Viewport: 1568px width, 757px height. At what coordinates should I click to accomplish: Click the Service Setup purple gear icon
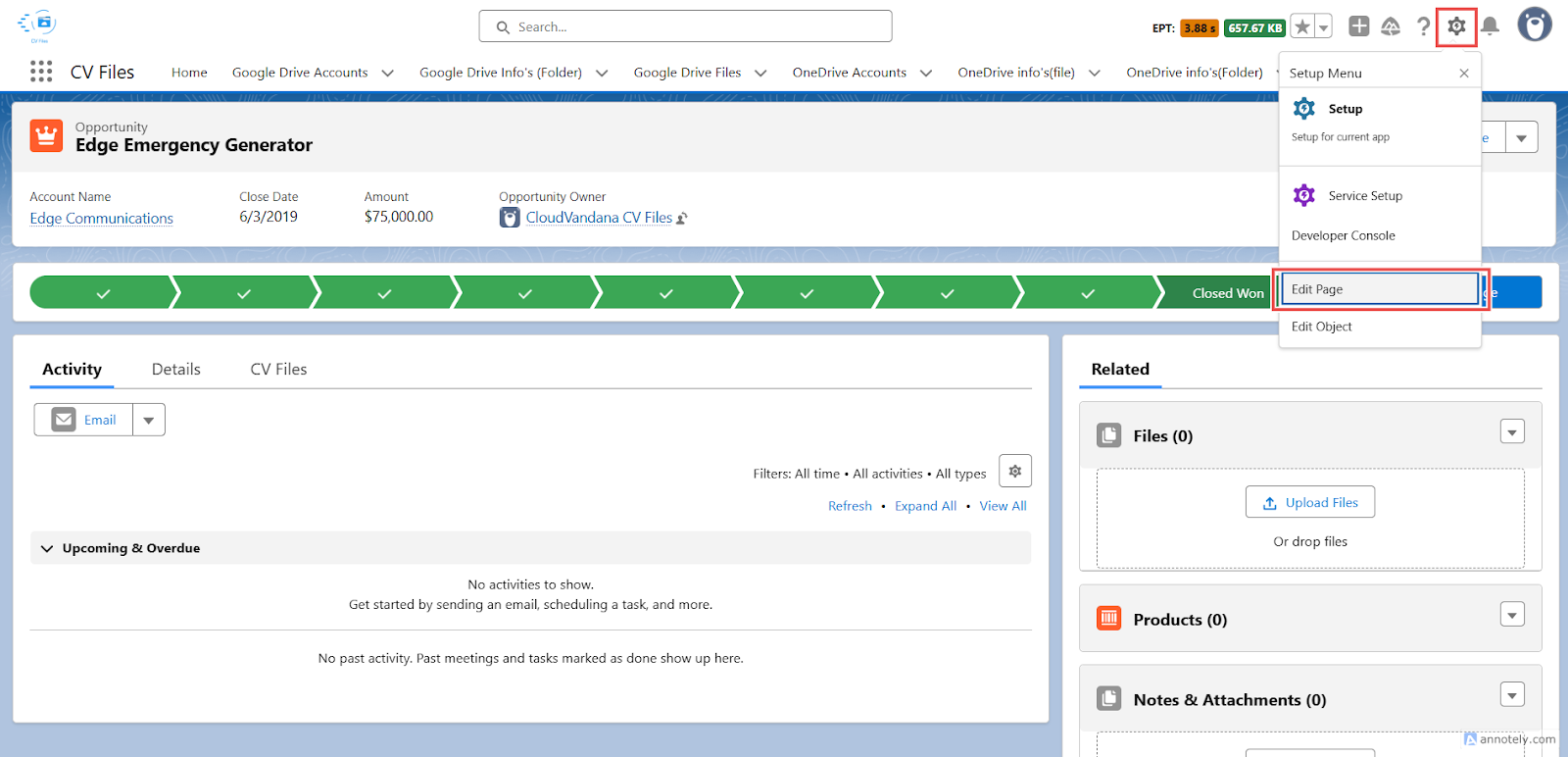point(1303,195)
